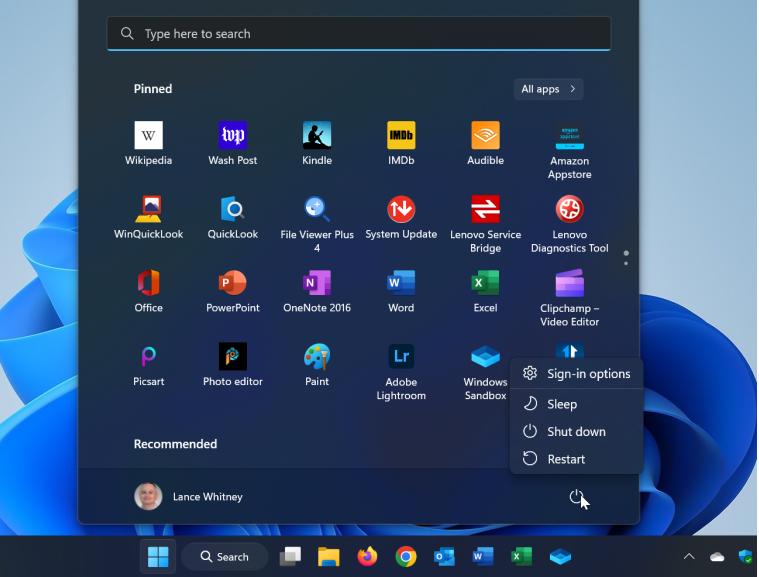Select Restart in the power menu
The width and height of the screenshot is (759, 577).
pyautogui.click(x=576, y=459)
